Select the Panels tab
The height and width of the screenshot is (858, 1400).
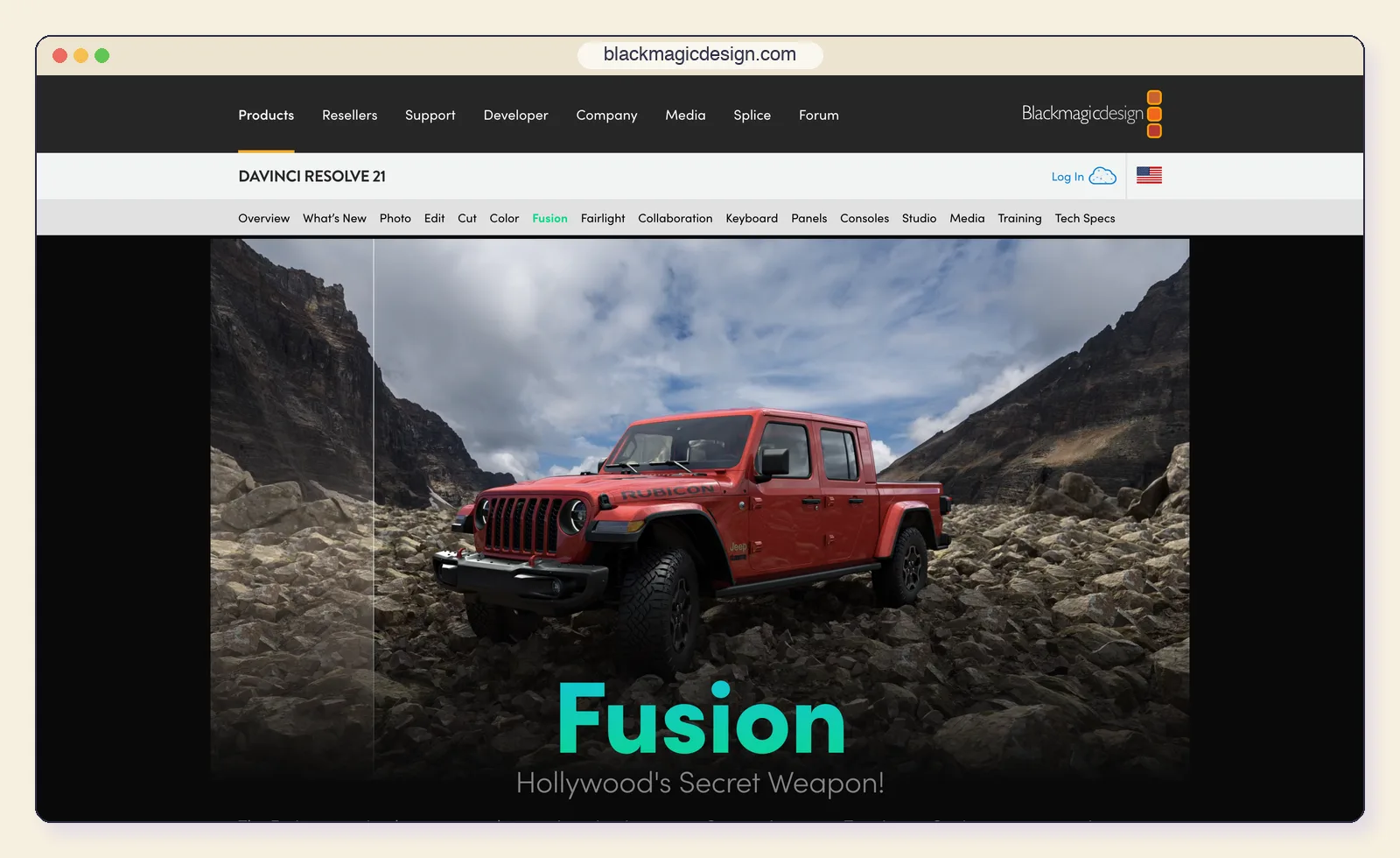(808, 218)
